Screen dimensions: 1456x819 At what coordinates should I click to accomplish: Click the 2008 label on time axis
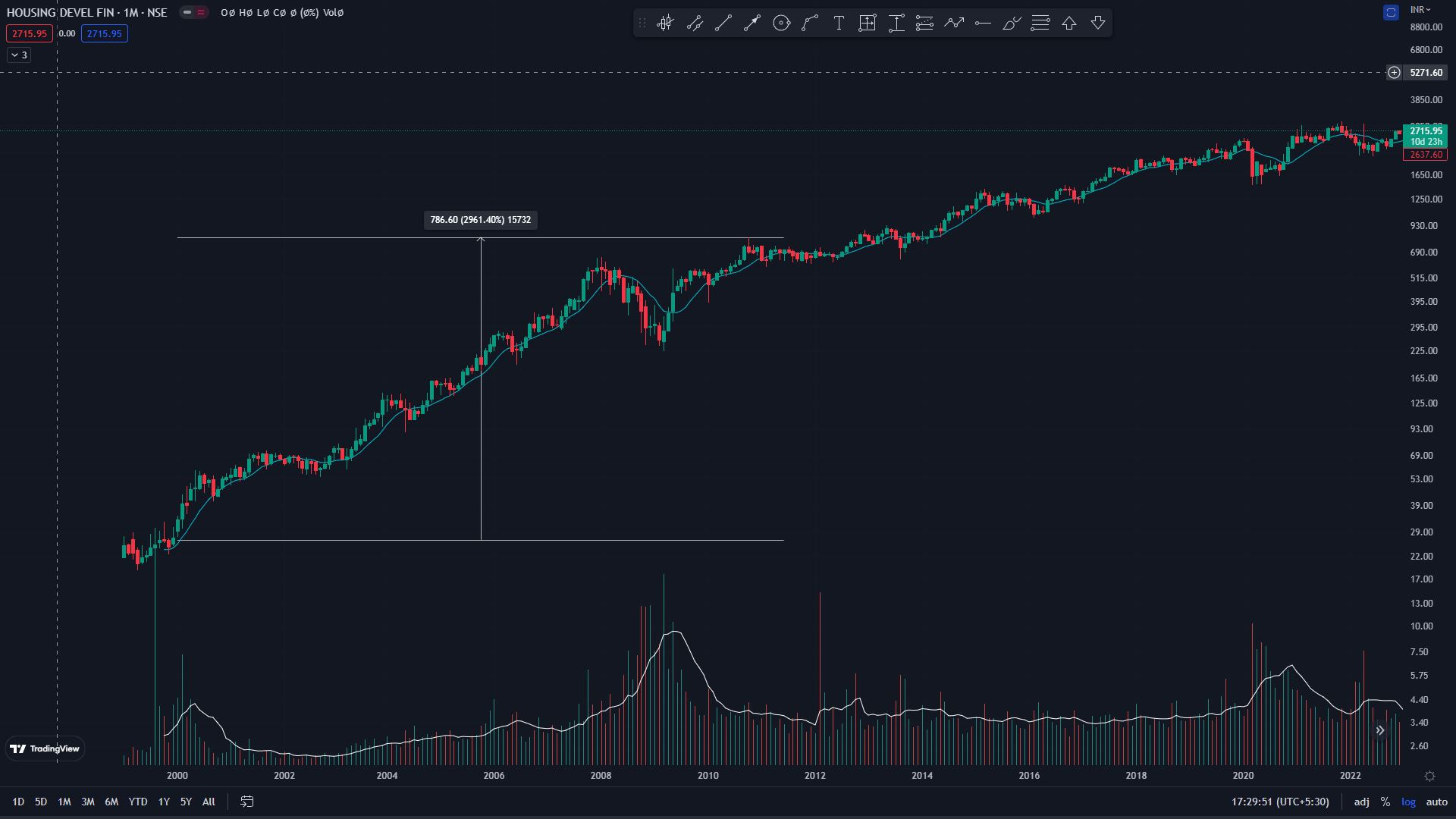[601, 776]
